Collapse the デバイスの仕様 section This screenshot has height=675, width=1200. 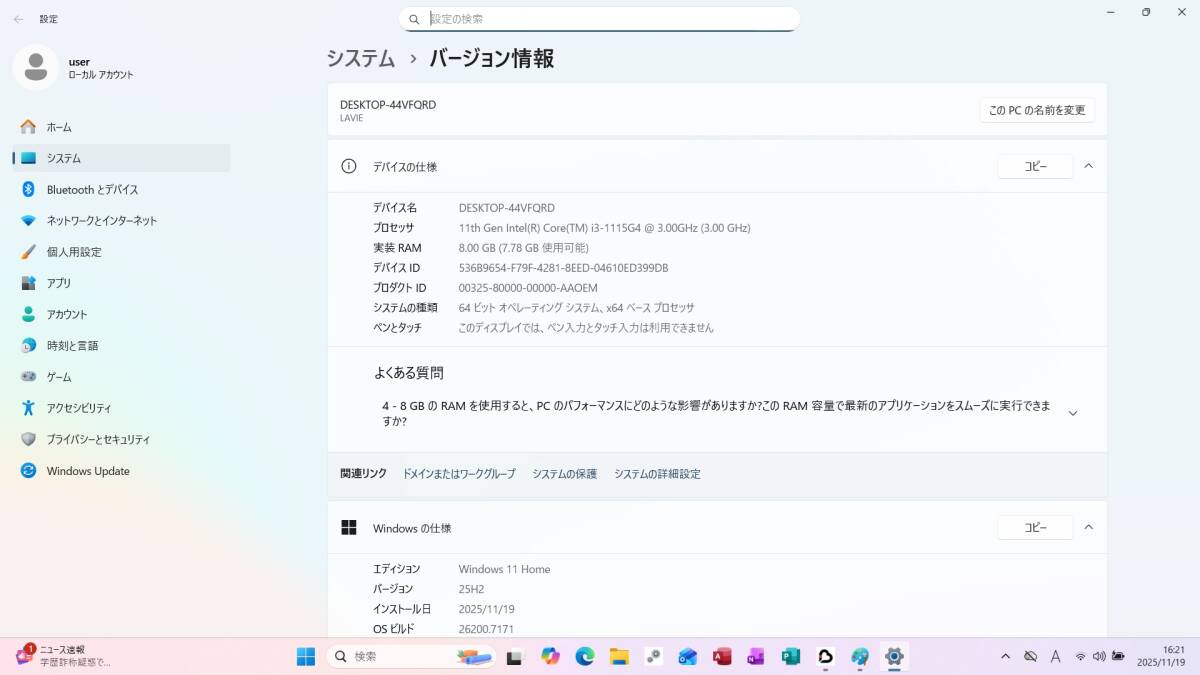tap(1089, 166)
